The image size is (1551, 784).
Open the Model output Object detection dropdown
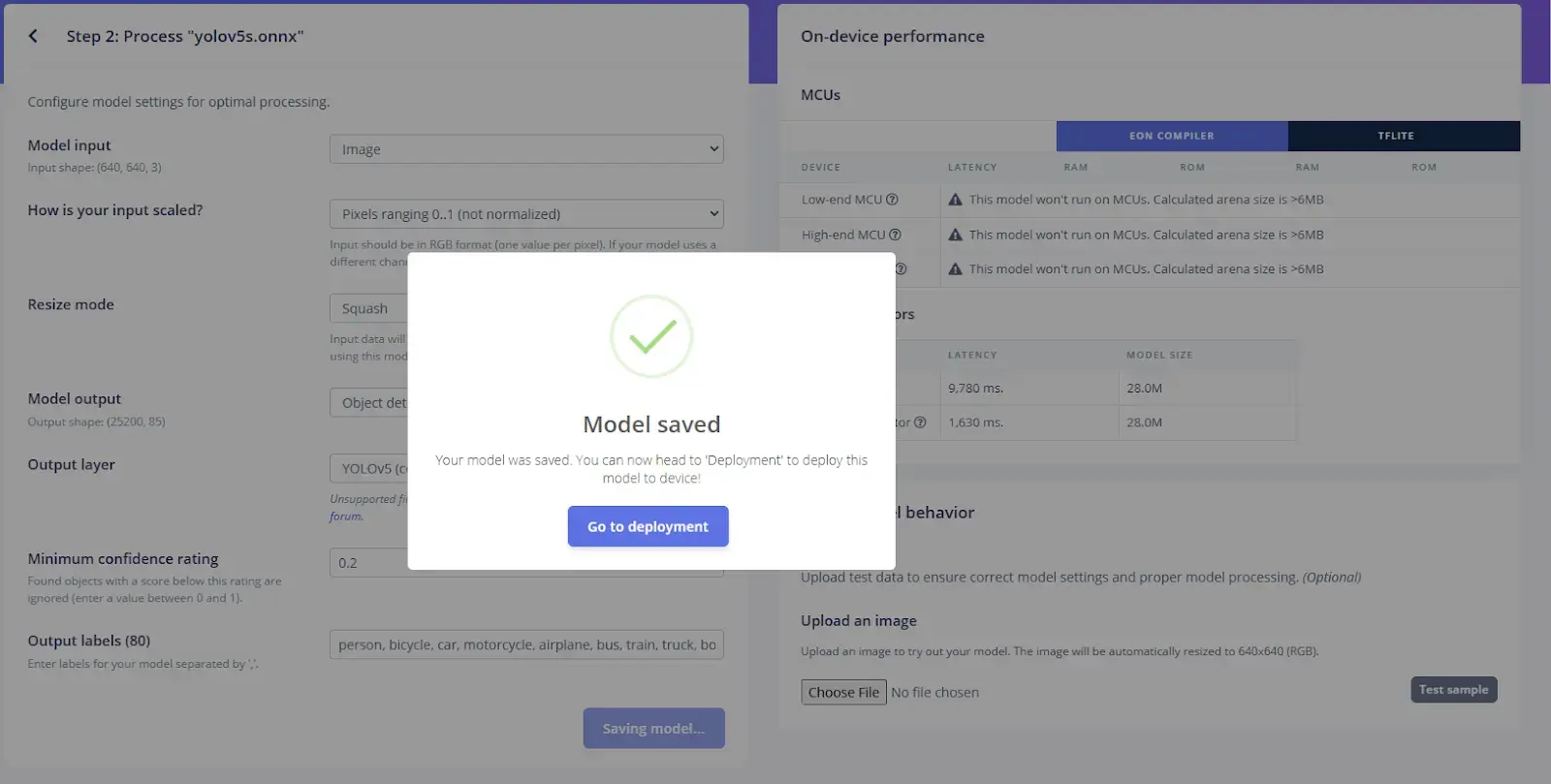pos(368,403)
